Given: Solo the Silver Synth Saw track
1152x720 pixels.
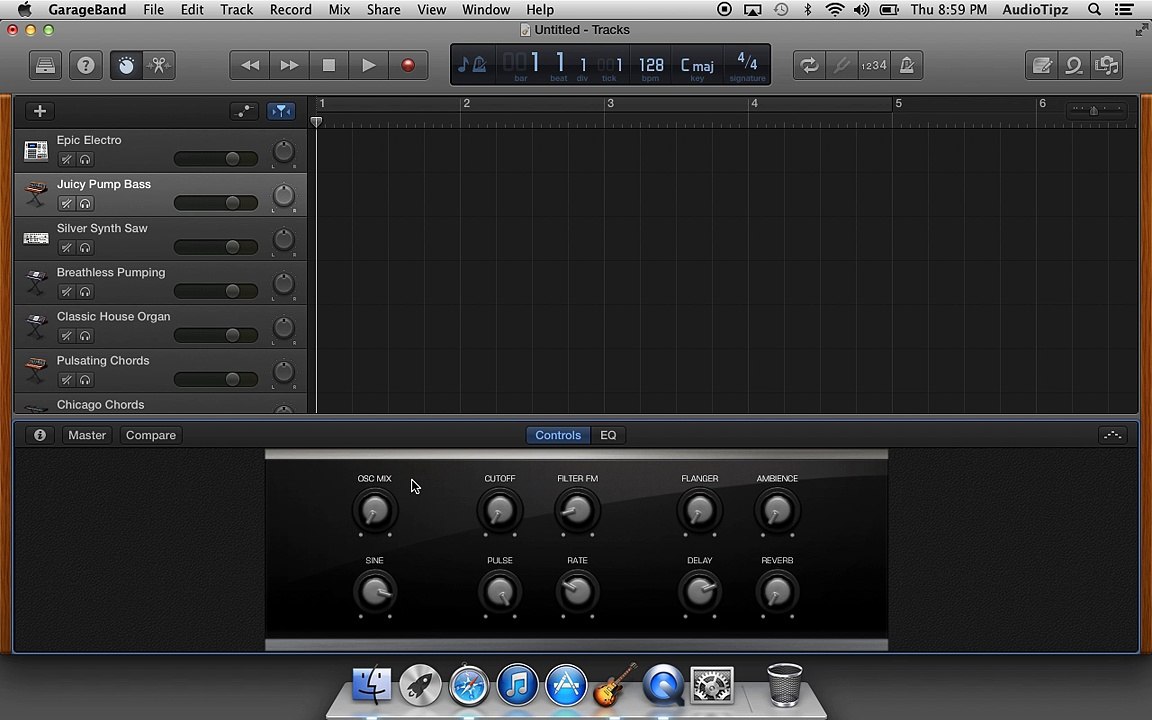Looking at the screenshot, I should pyautogui.click(x=85, y=248).
